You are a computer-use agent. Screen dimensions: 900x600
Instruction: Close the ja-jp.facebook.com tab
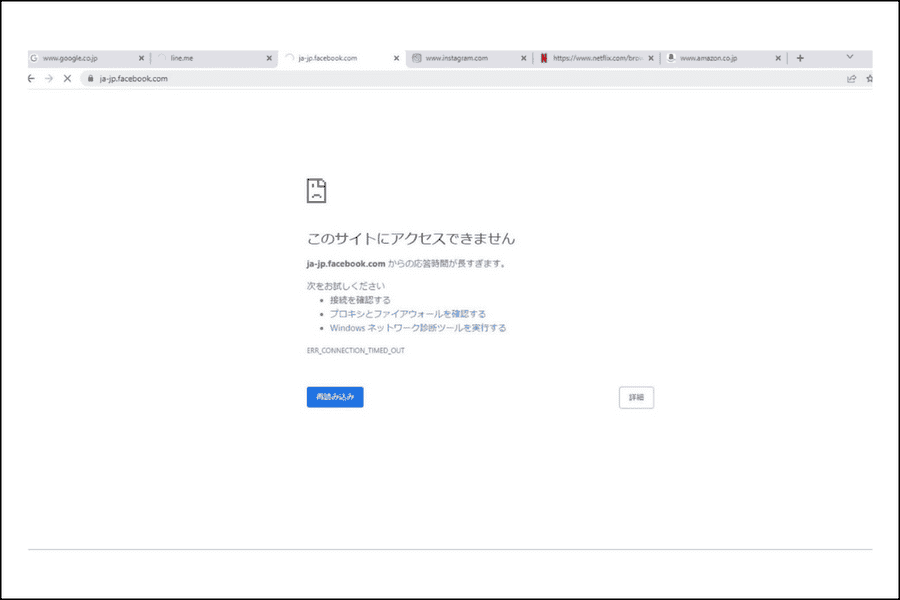396,58
